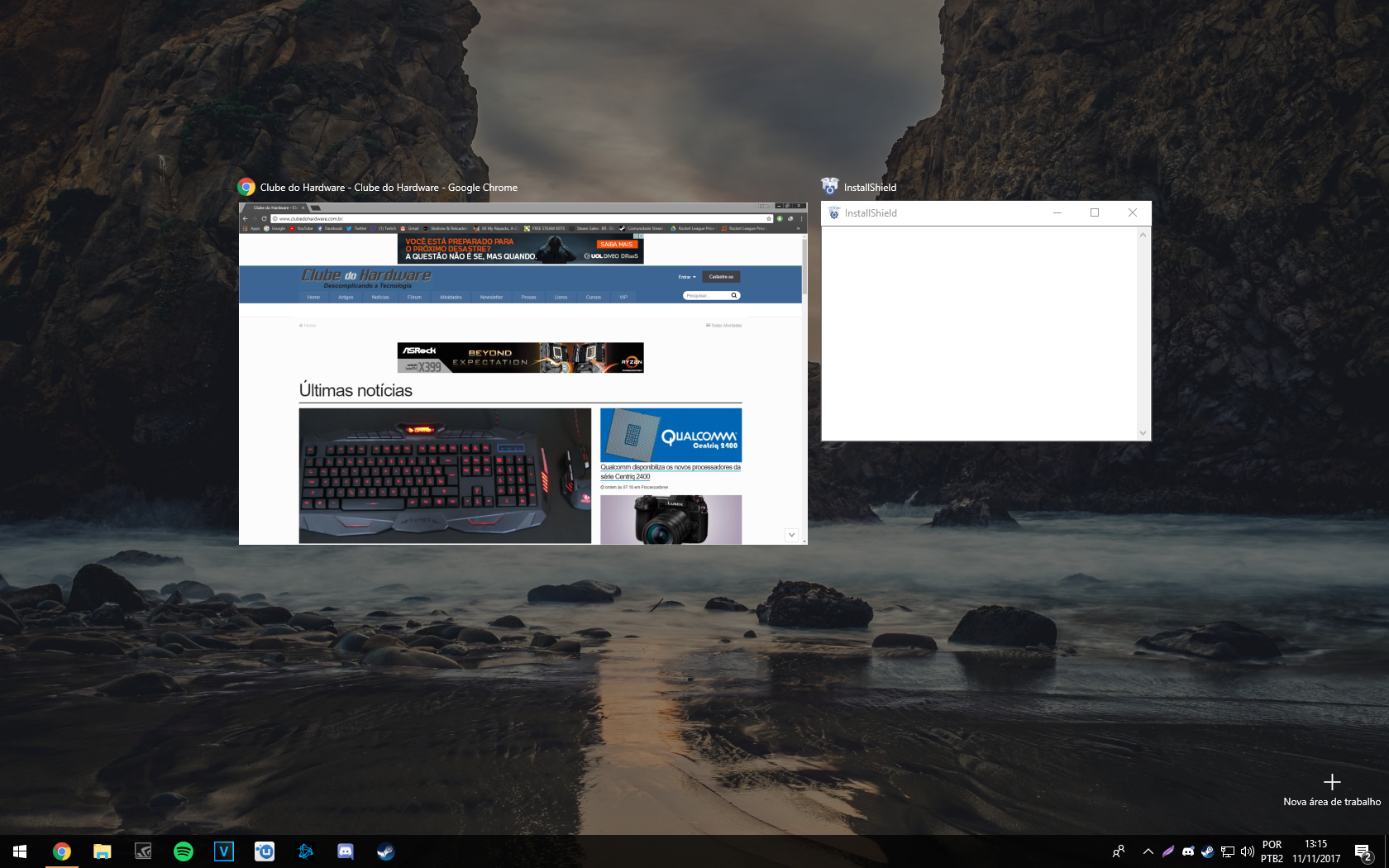Viewport: 1389px width, 868px height.
Task: Click Chrome's back arrow in the thumbnail
Action: [246, 218]
